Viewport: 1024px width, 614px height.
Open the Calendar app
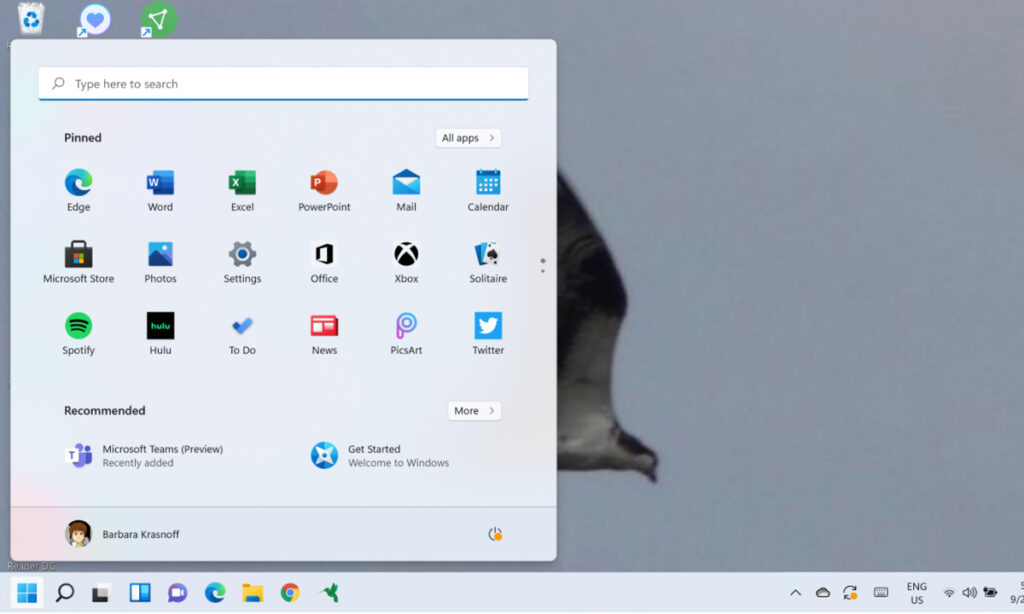tap(488, 190)
